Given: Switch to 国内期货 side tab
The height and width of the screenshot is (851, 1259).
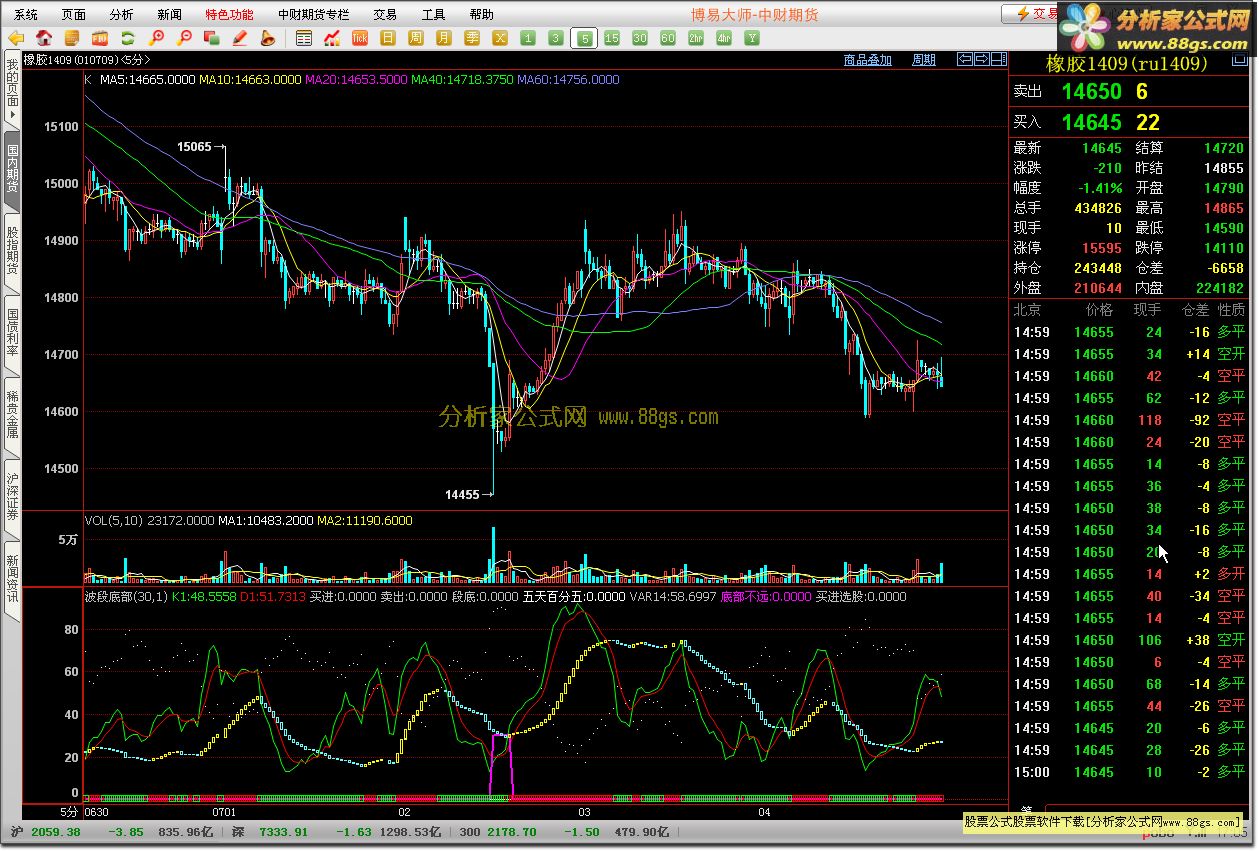Looking at the screenshot, I should (x=12, y=170).
